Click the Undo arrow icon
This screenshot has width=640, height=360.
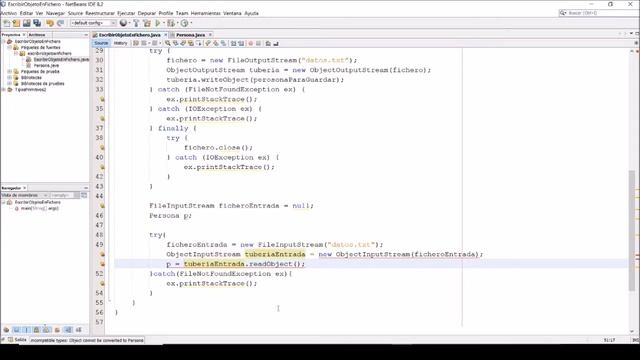point(50,23)
